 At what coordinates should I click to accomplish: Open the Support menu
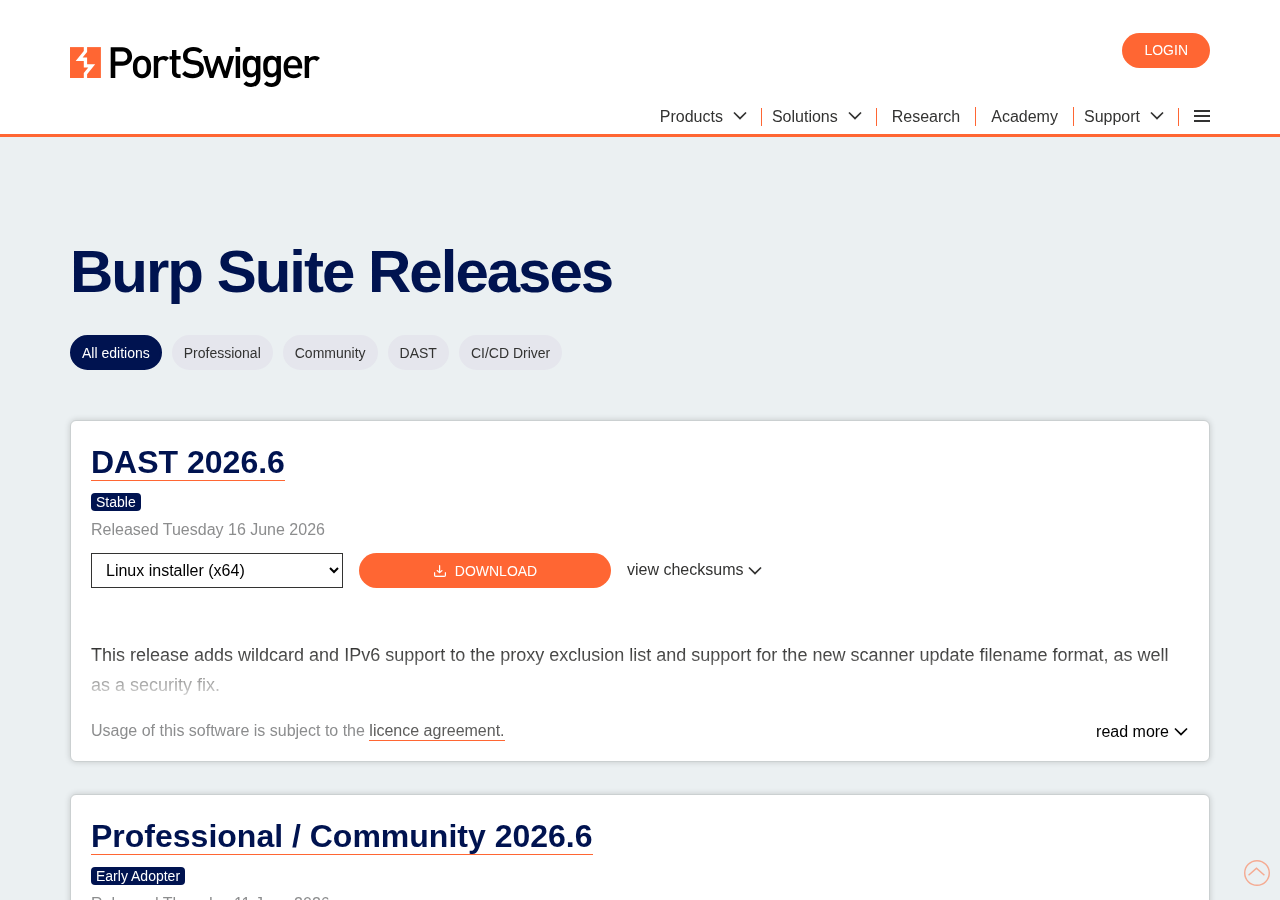(1112, 116)
